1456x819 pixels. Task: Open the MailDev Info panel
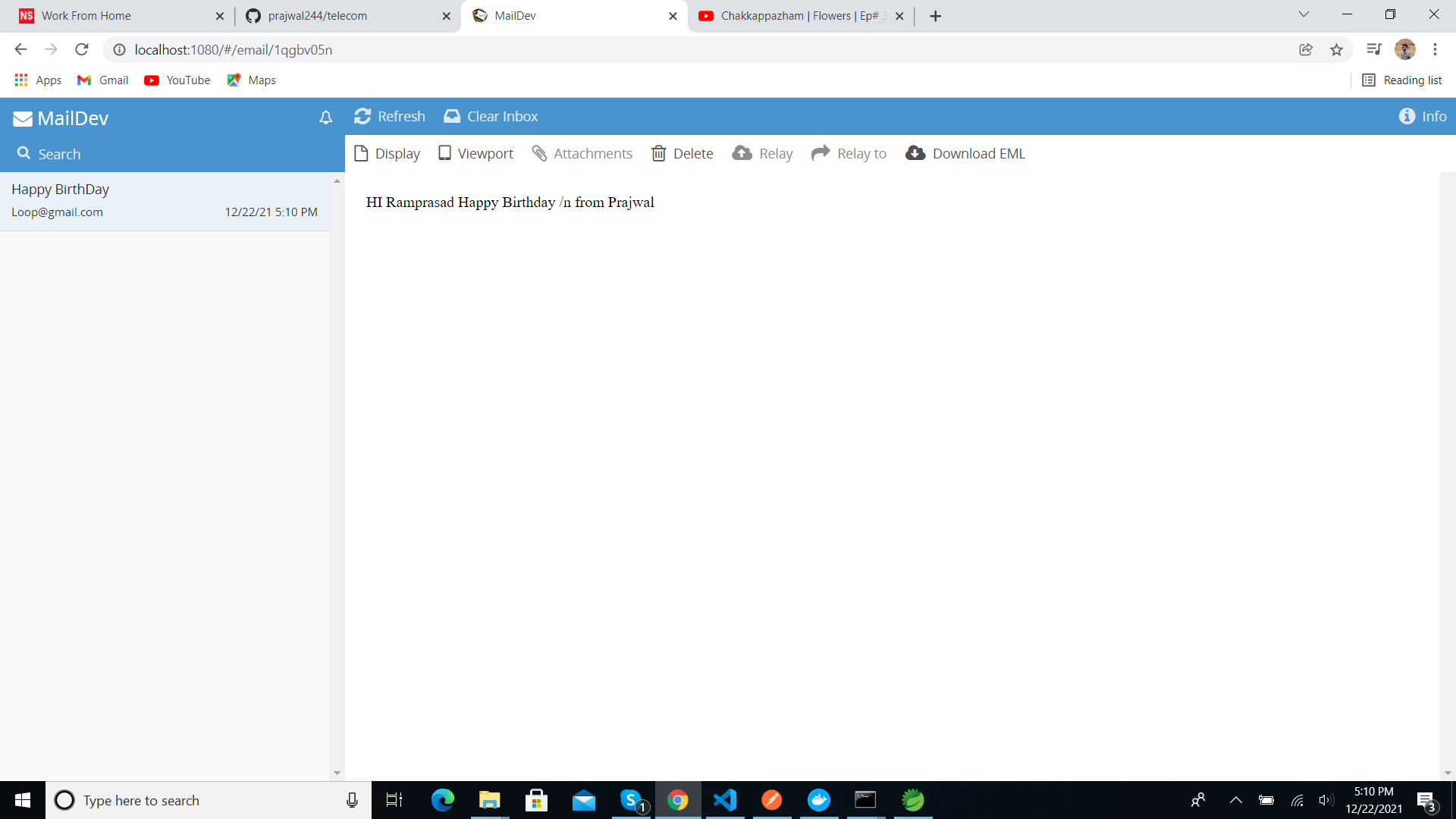[1423, 116]
